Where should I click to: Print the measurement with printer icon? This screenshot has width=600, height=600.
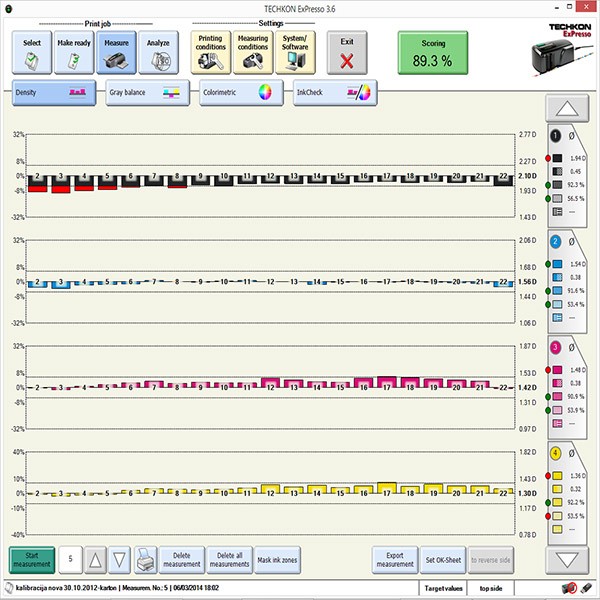coord(145,560)
